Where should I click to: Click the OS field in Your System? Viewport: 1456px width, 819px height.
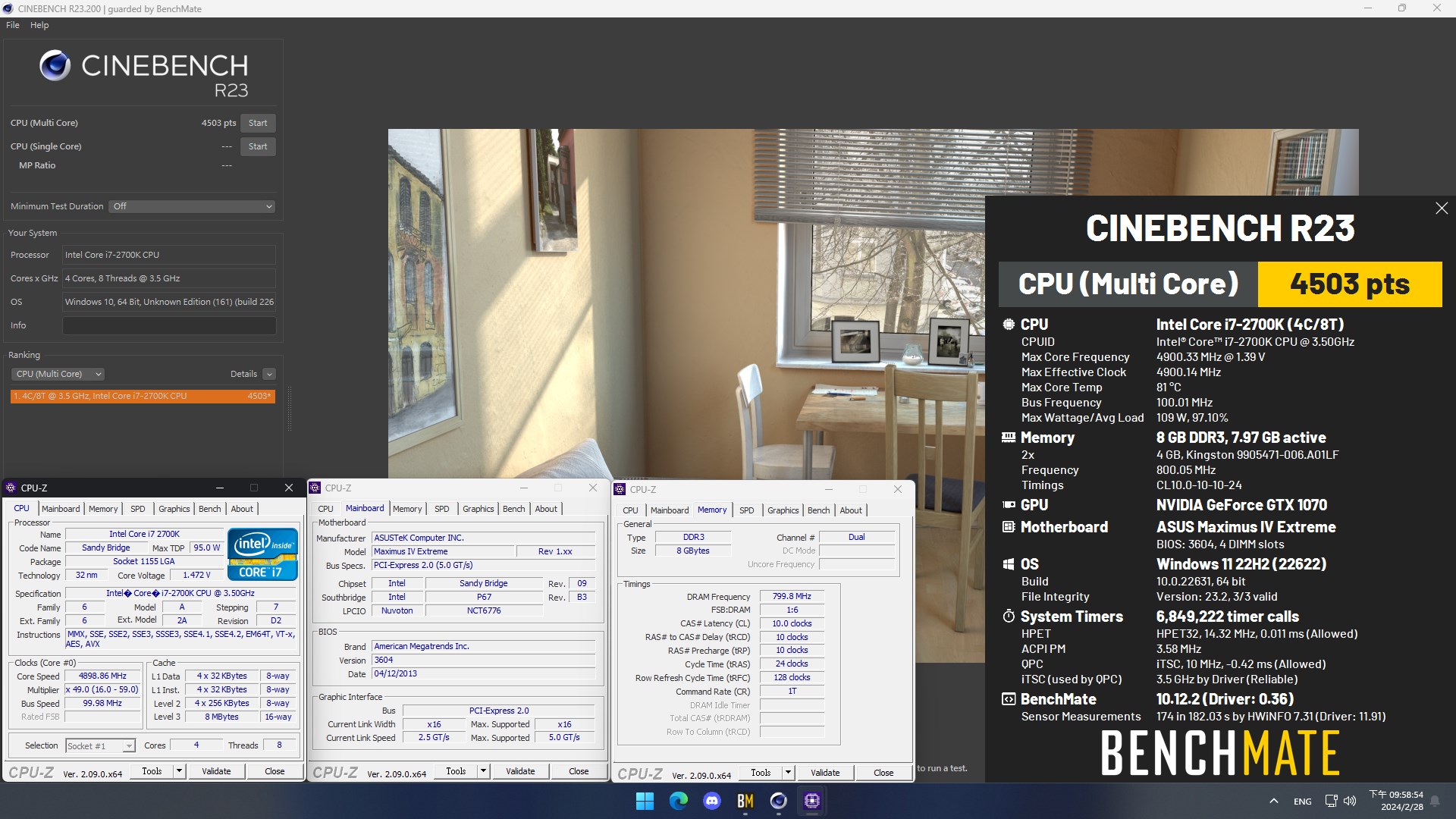tap(169, 302)
